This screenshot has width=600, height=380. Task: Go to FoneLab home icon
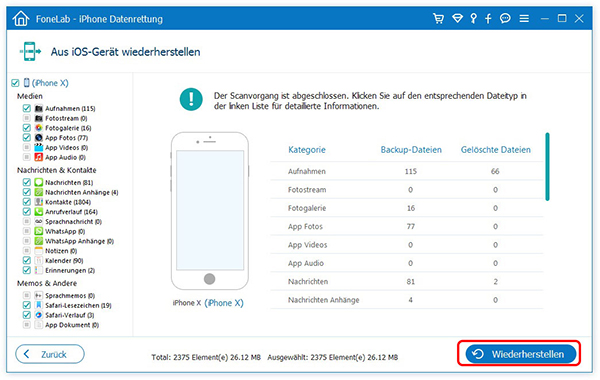[x=20, y=18]
